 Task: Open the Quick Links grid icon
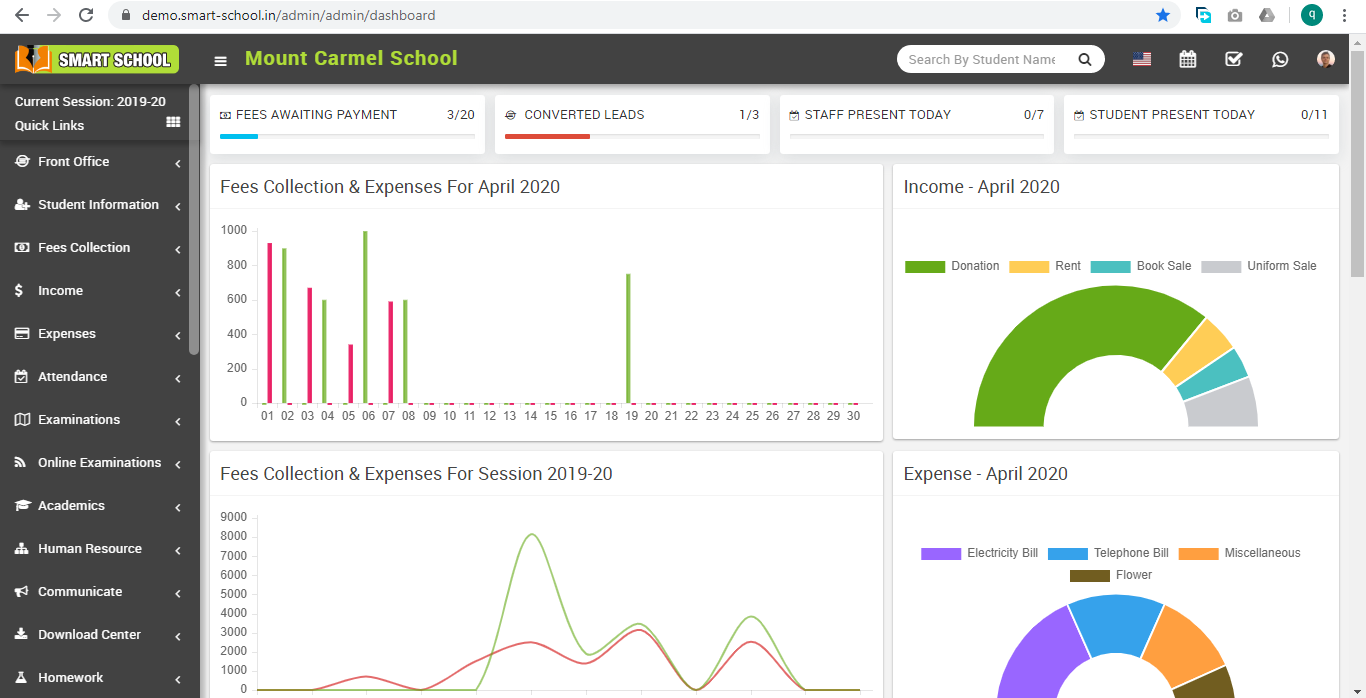pyautogui.click(x=173, y=122)
